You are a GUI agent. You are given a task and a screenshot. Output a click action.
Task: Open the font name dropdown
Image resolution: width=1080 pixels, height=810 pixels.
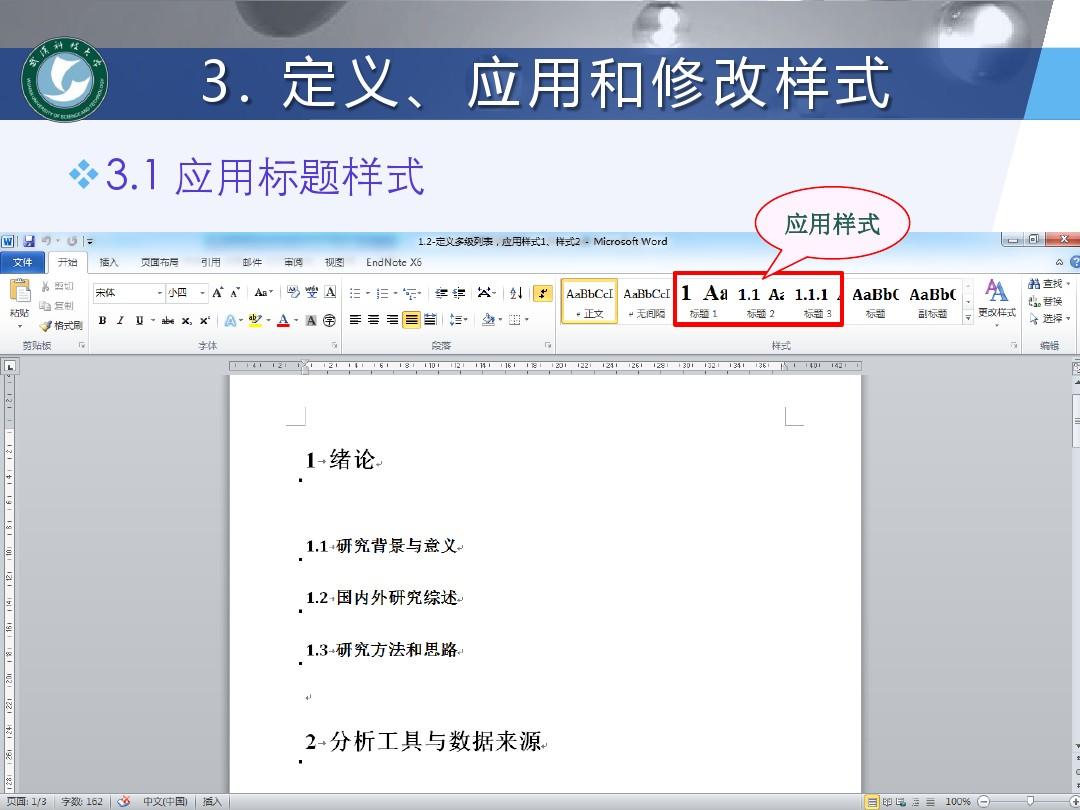(157, 292)
